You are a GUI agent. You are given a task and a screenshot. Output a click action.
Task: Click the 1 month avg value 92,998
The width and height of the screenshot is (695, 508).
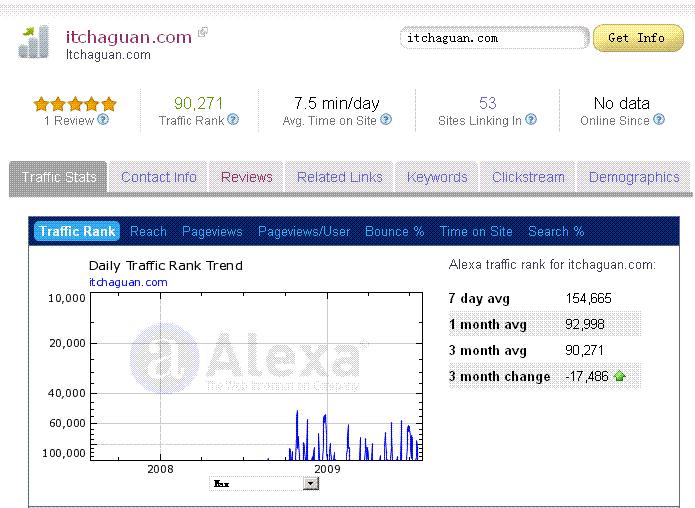tap(585, 324)
